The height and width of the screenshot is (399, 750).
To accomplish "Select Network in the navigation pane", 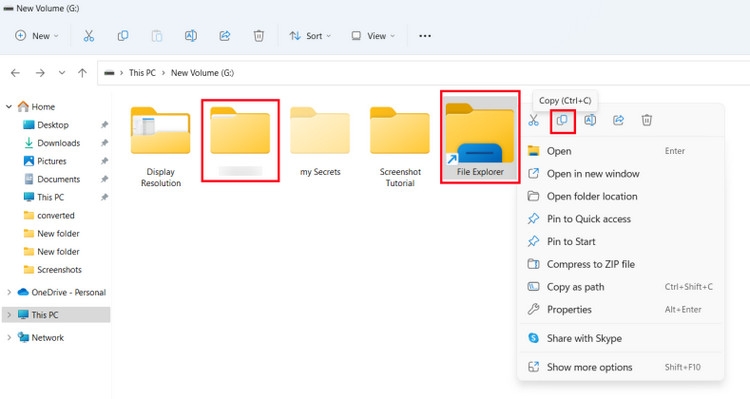I will [x=47, y=337].
